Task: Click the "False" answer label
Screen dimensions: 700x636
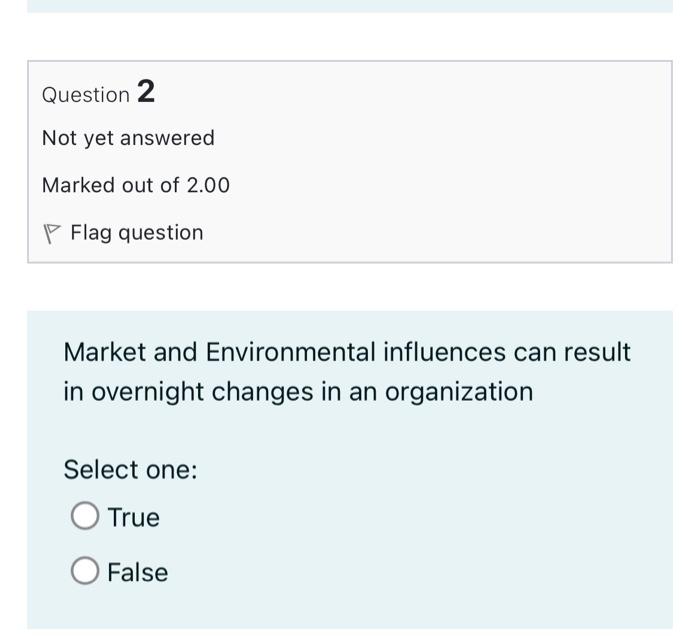Action: coord(138,572)
